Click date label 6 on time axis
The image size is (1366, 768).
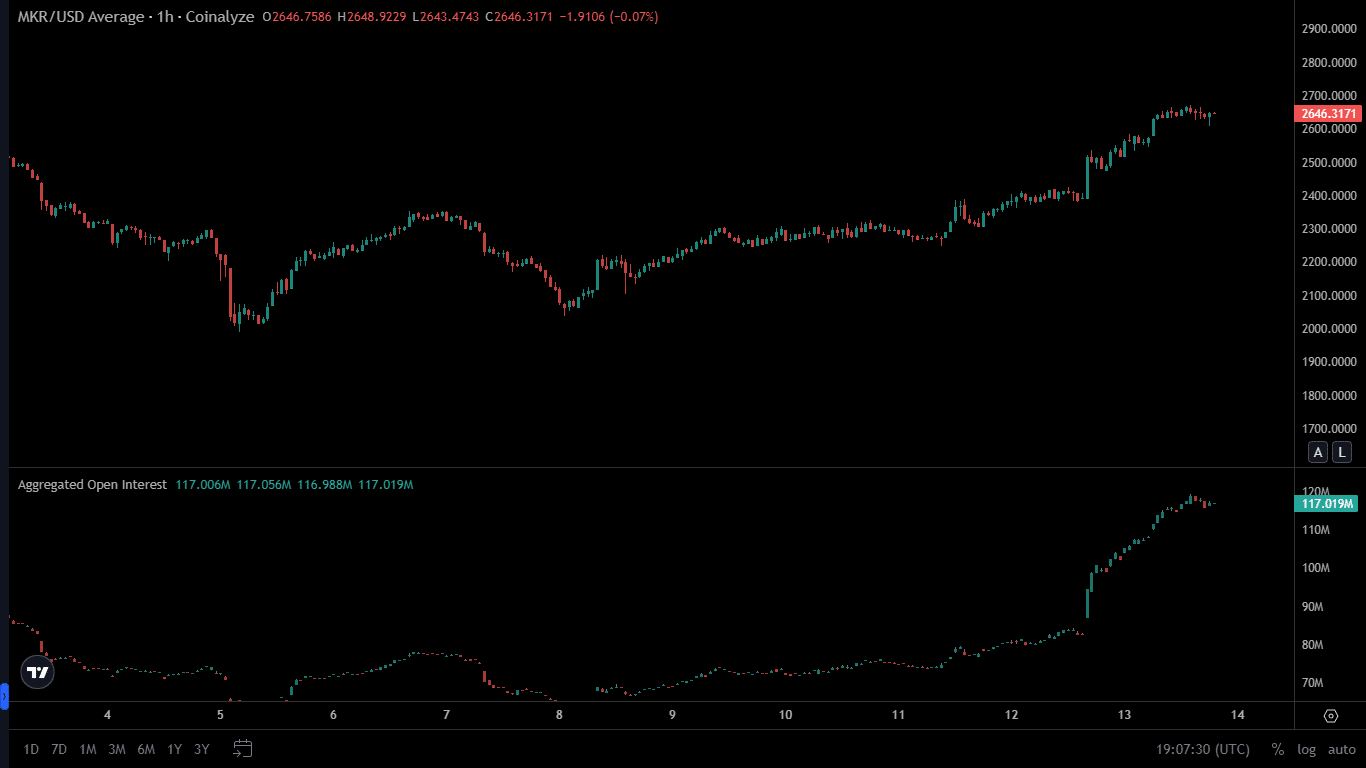click(333, 715)
